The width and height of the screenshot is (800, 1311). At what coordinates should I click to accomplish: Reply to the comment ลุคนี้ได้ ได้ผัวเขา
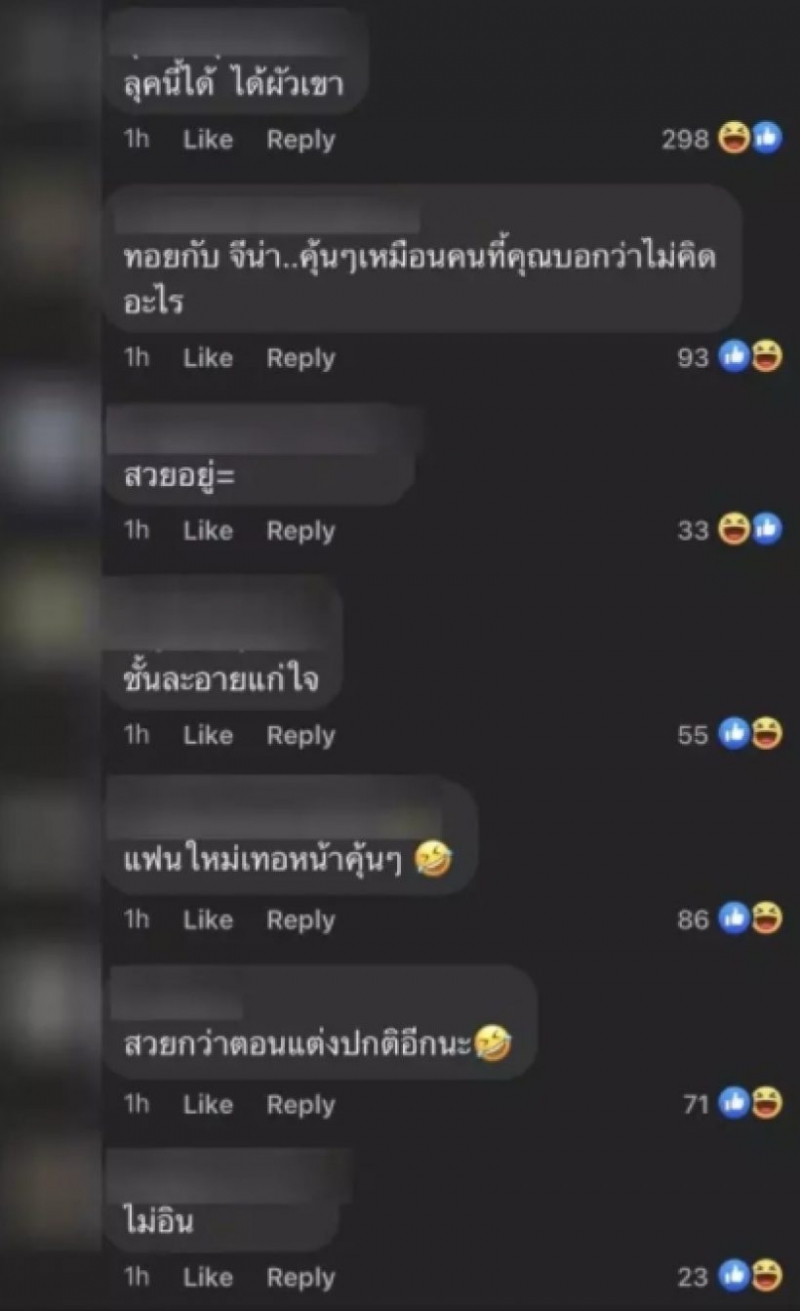click(300, 141)
